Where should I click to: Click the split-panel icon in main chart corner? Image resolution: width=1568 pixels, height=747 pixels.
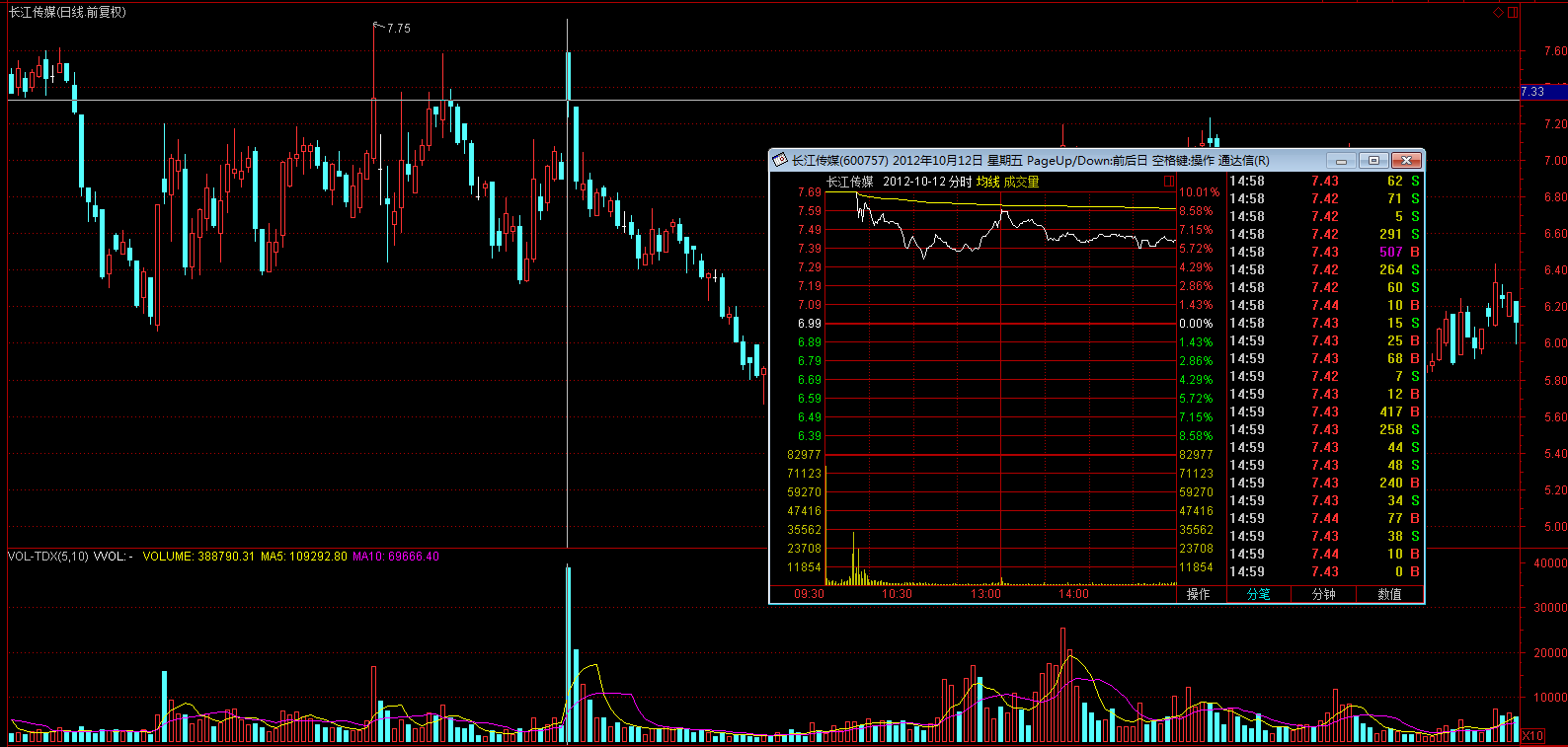pyautogui.click(x=1513, y=12)
